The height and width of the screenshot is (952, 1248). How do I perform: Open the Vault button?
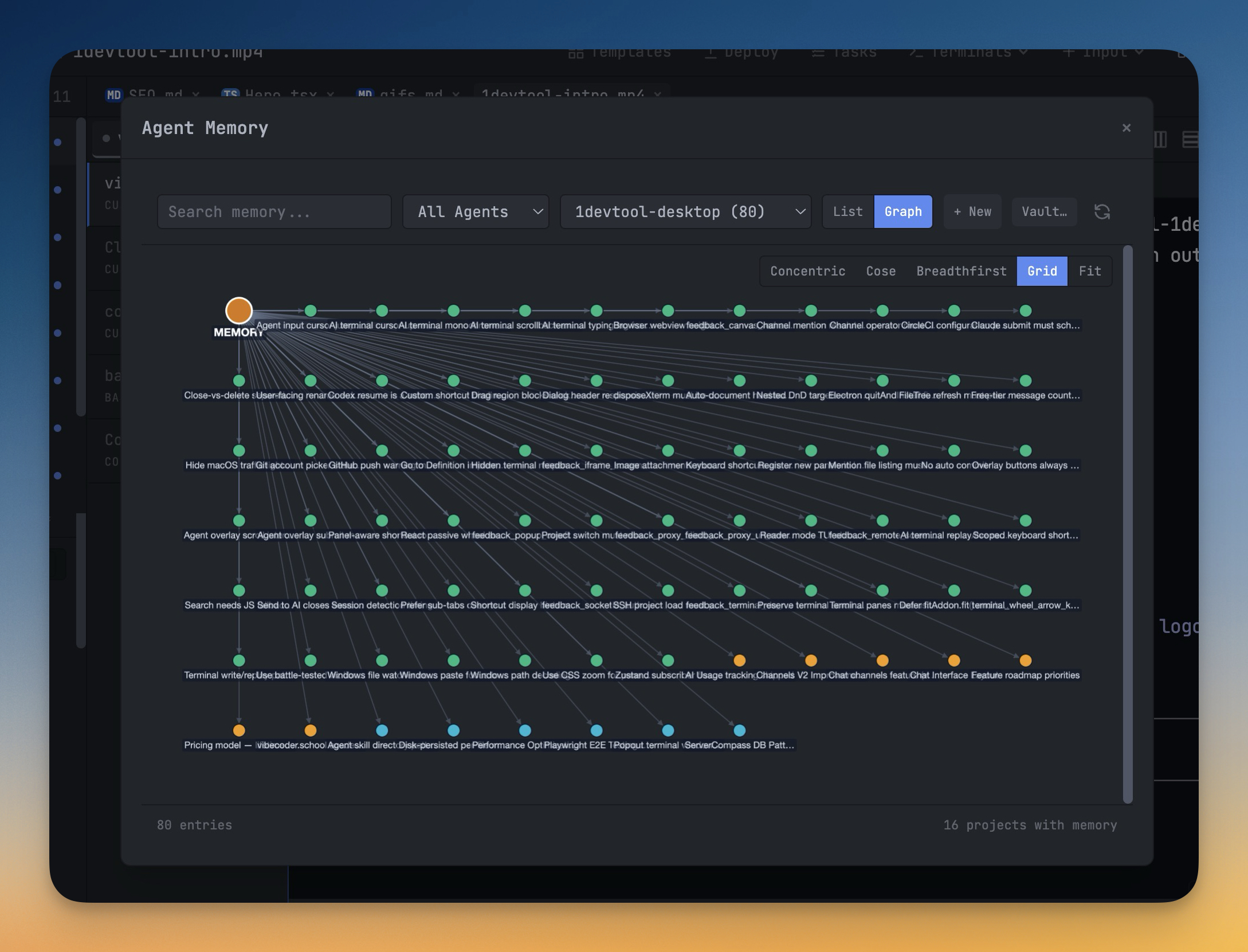pos(1044,212)
